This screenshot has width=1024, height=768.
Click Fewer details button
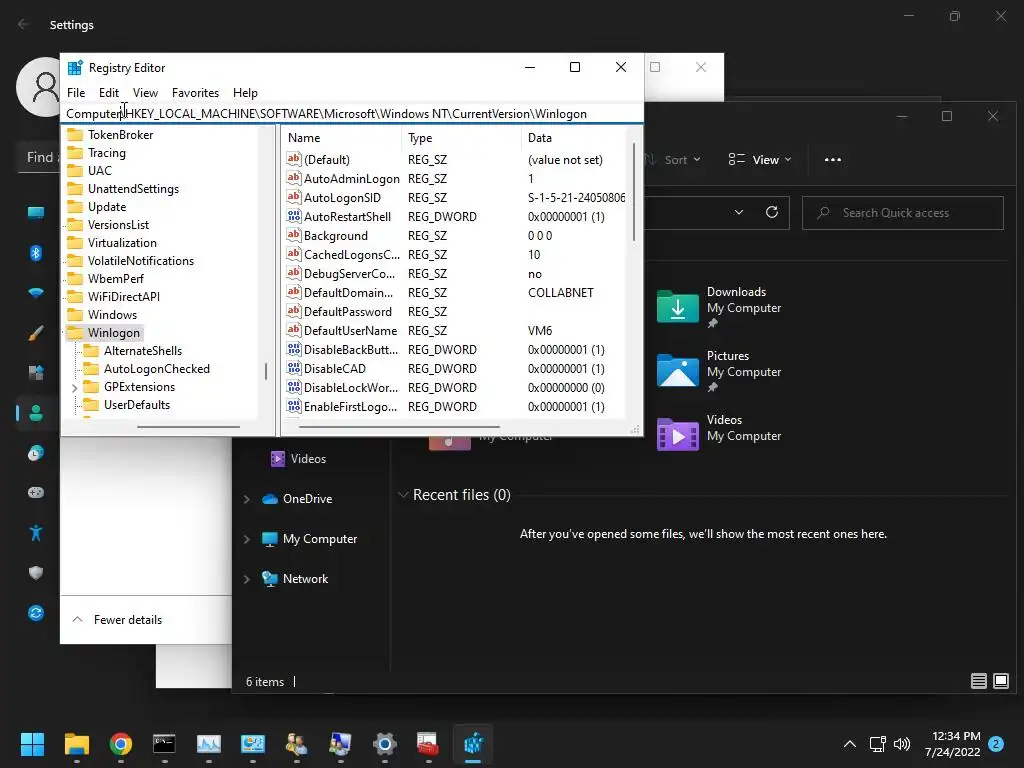117,620
